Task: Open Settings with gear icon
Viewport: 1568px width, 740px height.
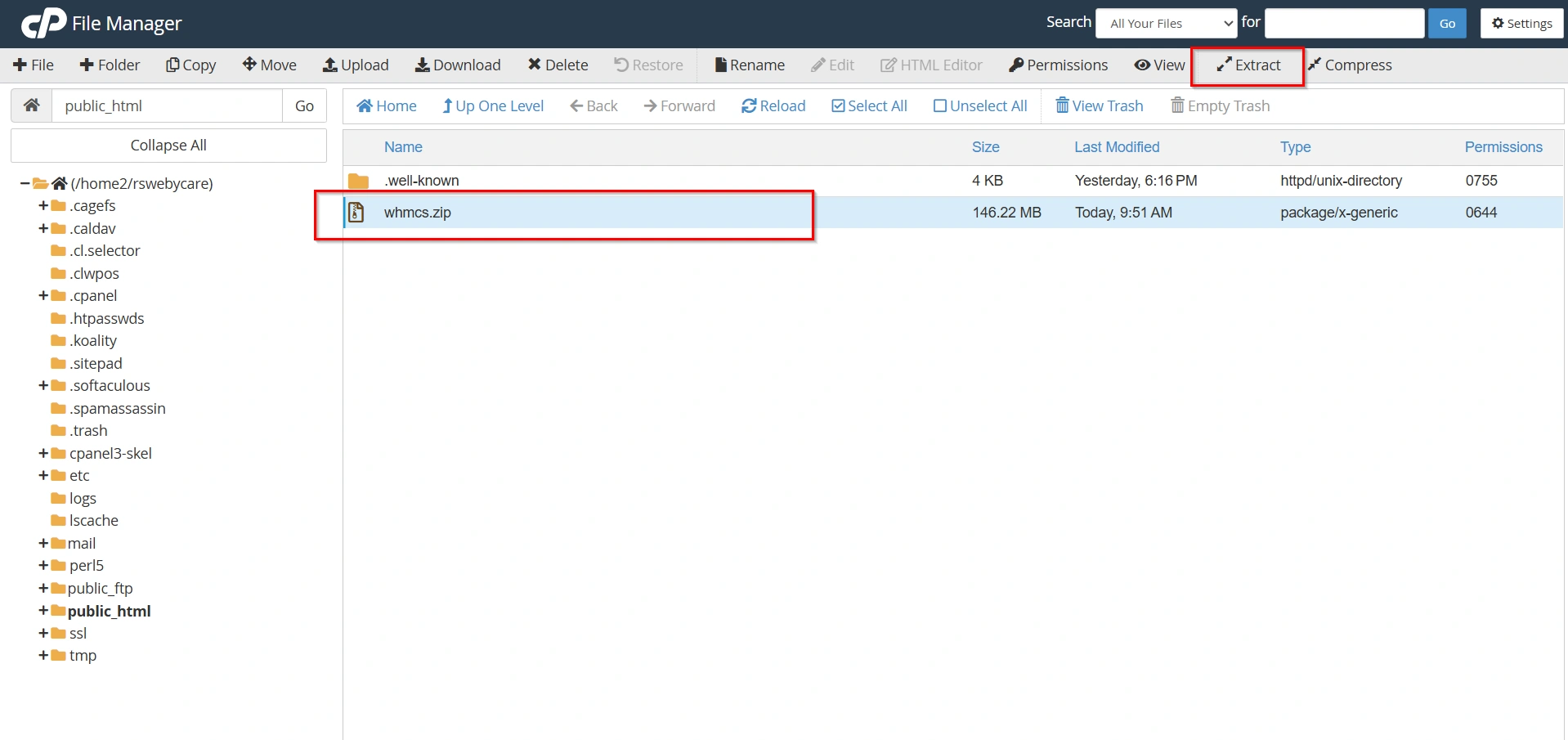Action: (x=1521, y=23)
